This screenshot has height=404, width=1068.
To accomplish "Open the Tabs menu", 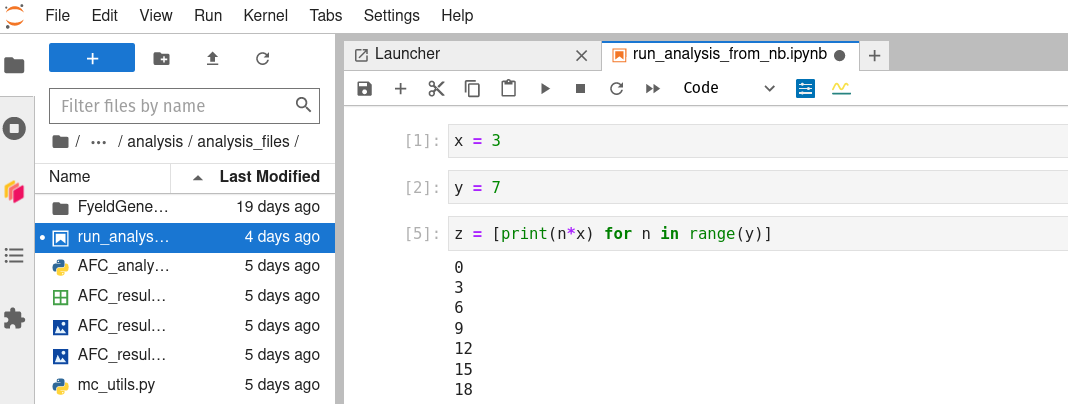I will 326,15.
